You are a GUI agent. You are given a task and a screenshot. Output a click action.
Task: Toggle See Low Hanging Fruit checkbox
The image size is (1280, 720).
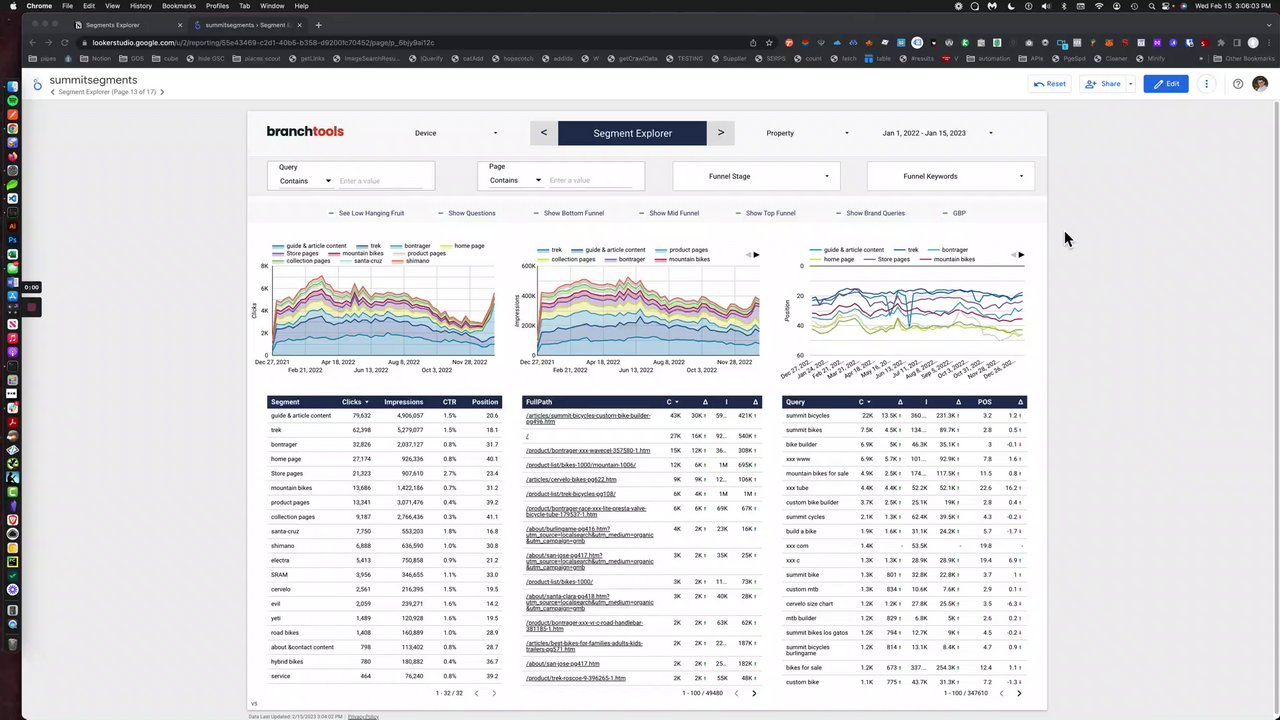(332, 213)
